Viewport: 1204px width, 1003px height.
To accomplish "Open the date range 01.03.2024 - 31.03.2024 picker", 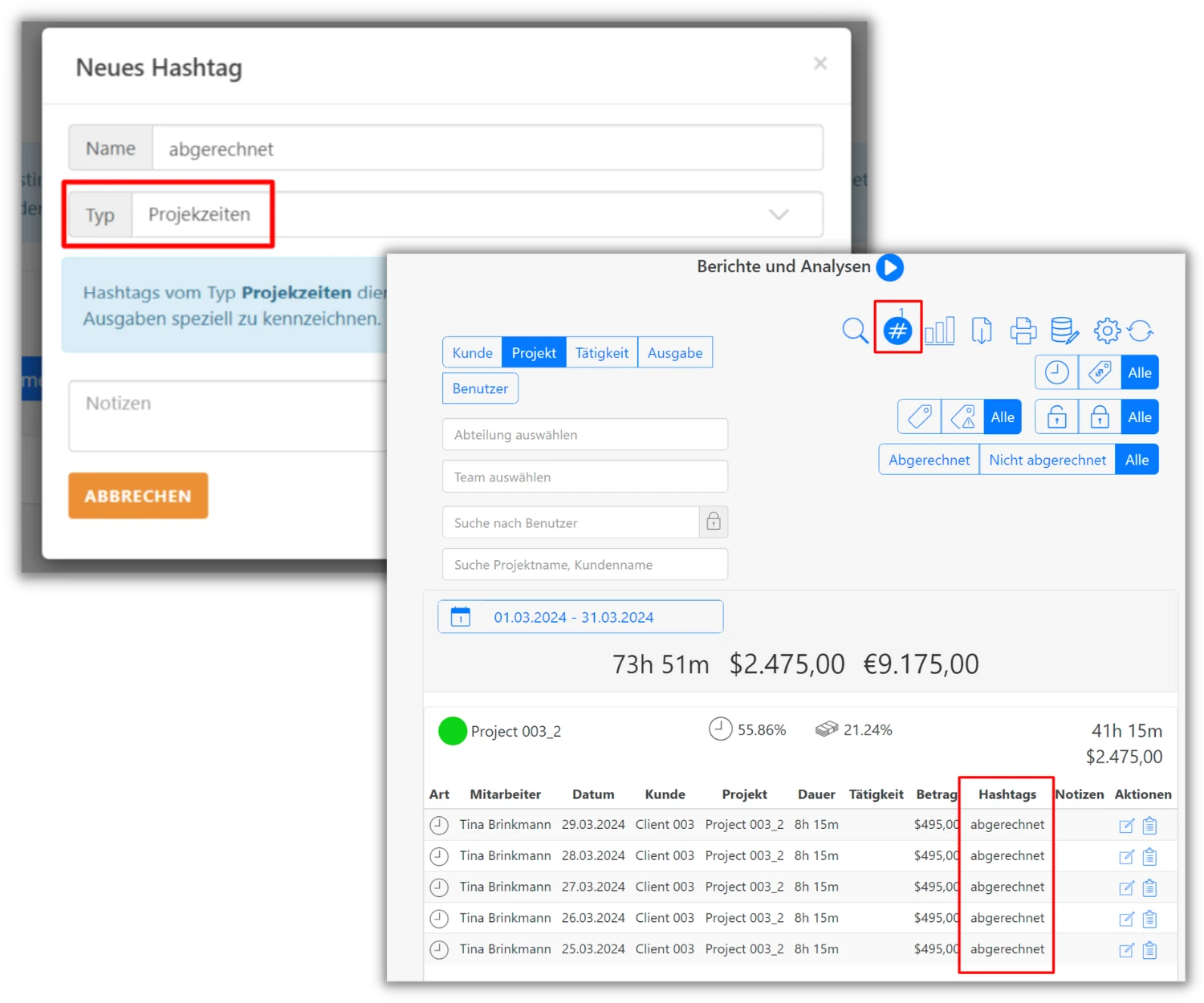I will click(580, 617).
